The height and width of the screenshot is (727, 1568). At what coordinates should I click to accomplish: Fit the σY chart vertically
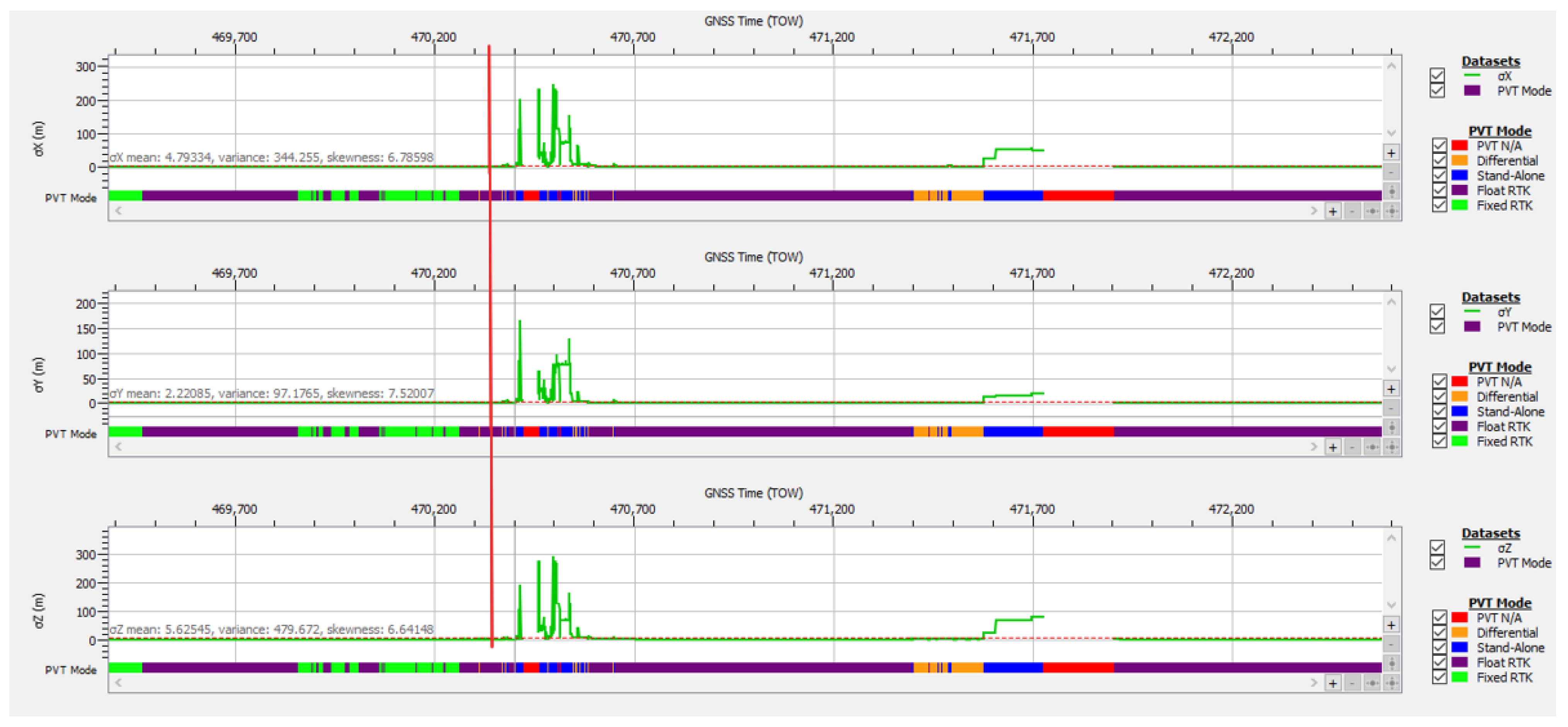pyautogui.click(x=1391, y=427)
